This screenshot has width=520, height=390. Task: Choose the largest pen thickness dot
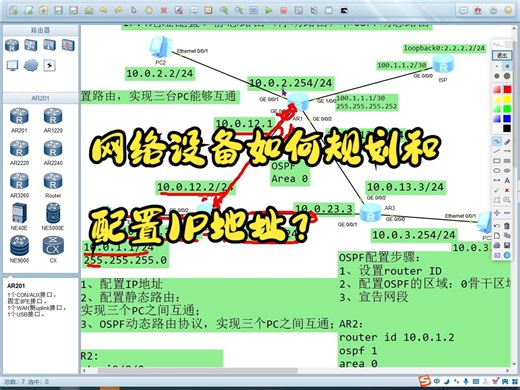click(507, 76)
